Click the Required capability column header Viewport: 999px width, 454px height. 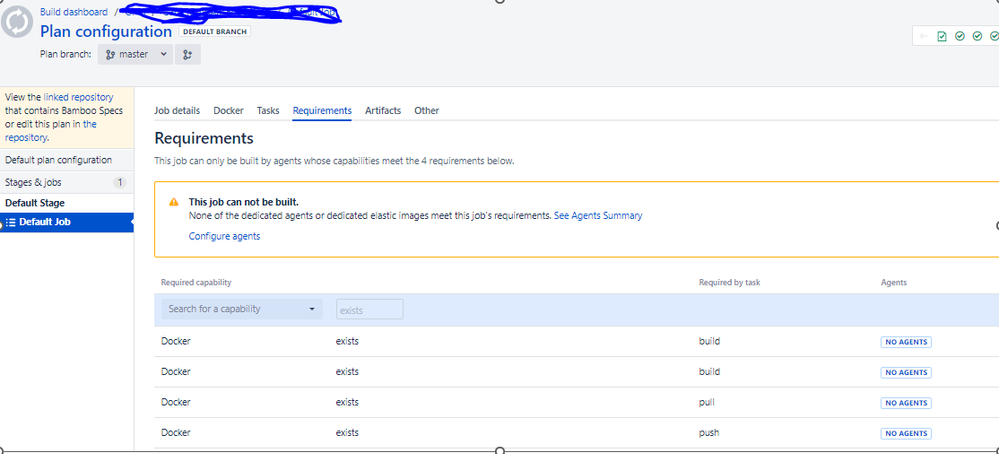pos(196,283)
